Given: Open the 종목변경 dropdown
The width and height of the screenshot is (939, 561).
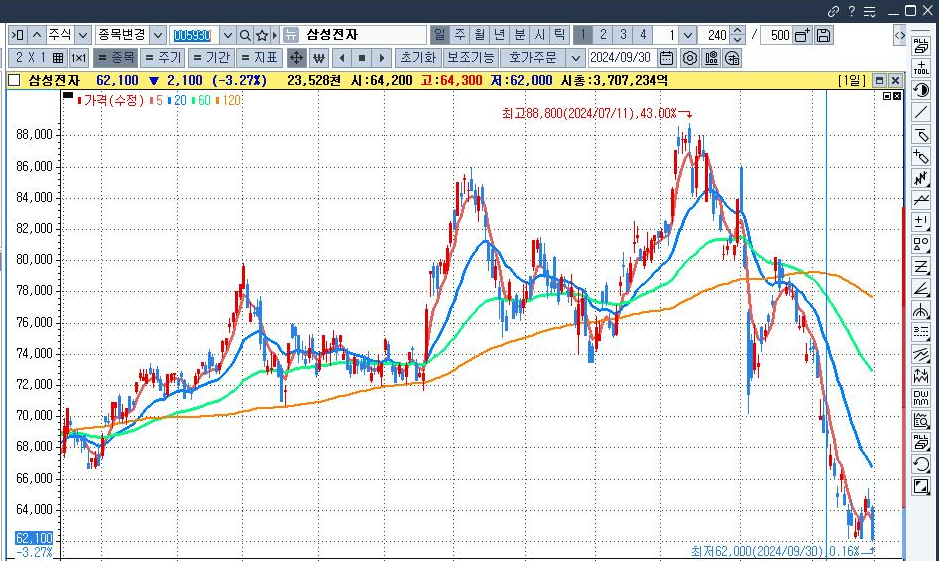Looking at the screenshot, I should [157, 35].
